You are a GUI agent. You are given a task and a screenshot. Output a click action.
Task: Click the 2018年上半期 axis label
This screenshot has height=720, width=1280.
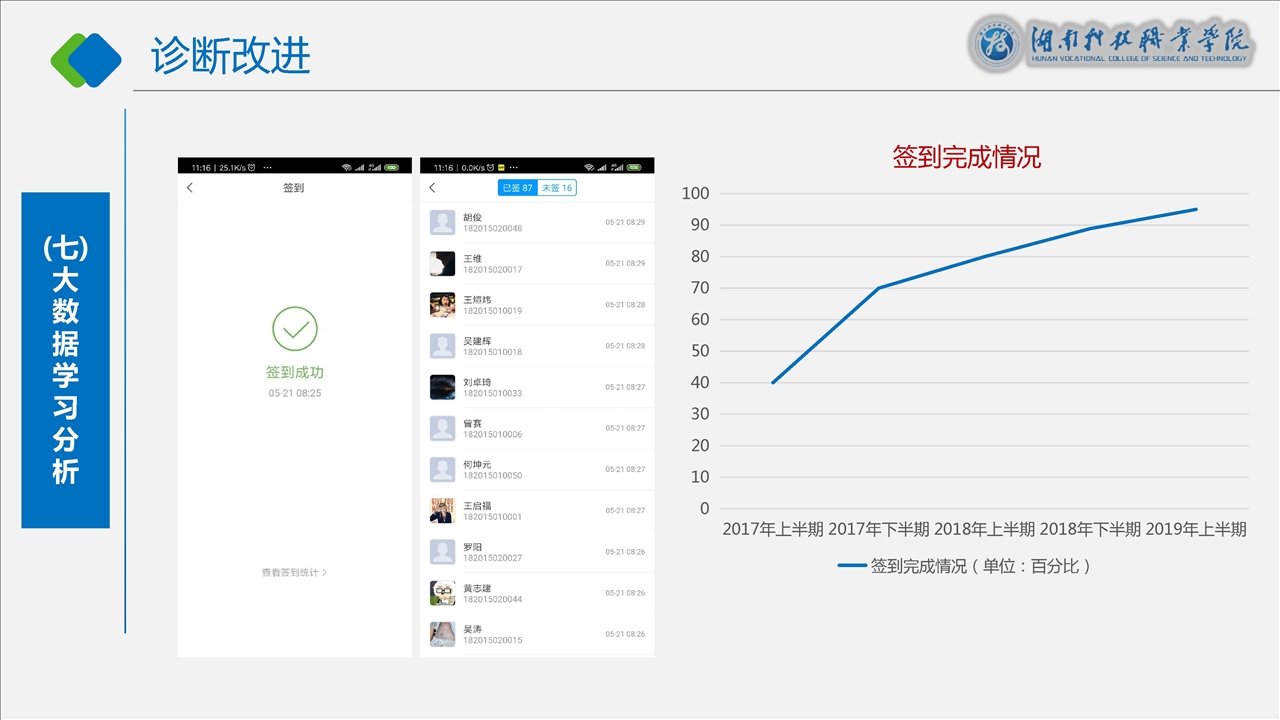pyautogui.click(x=984, y=530)
